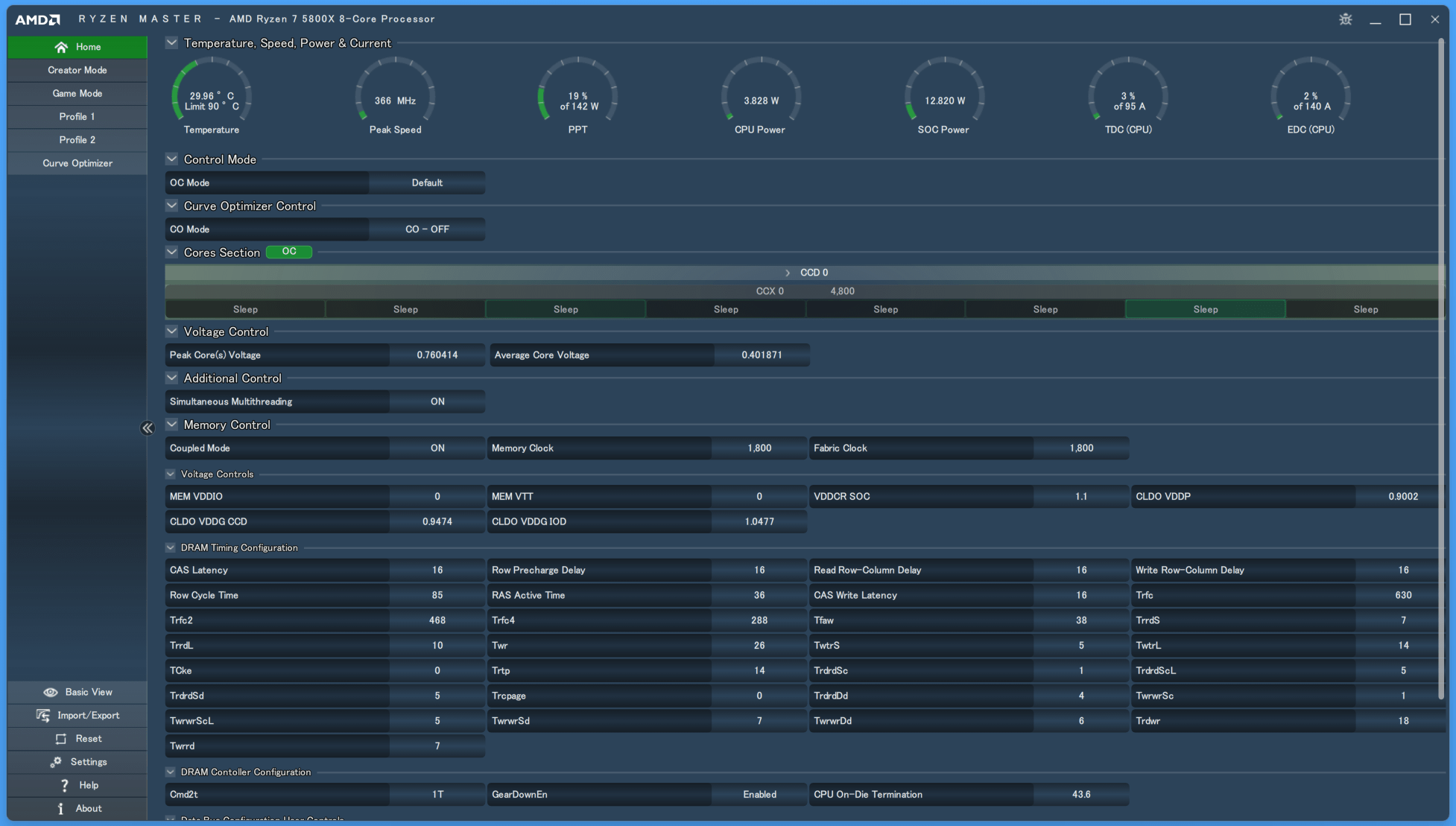Click the vertical scrollbar
This screenshot has width=1456, height=826.
tap(1440, 369)
